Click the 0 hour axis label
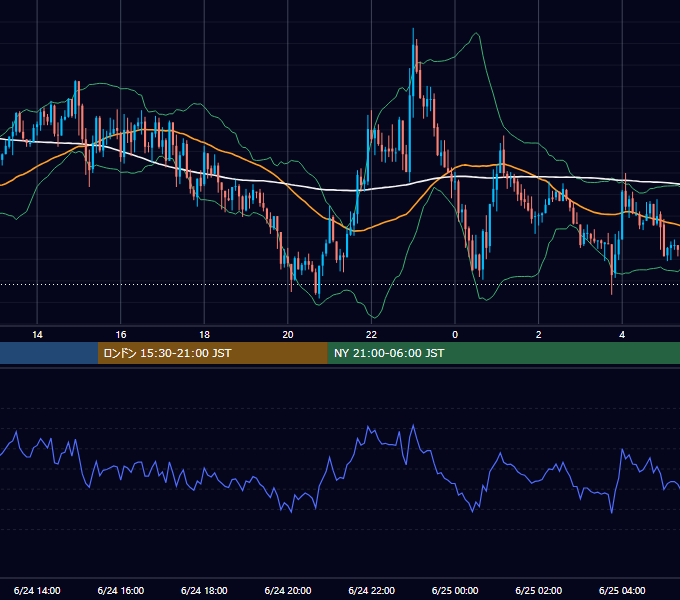Image resolution: width=680 pixels, height=600 pixels. (x=455, y=335)
